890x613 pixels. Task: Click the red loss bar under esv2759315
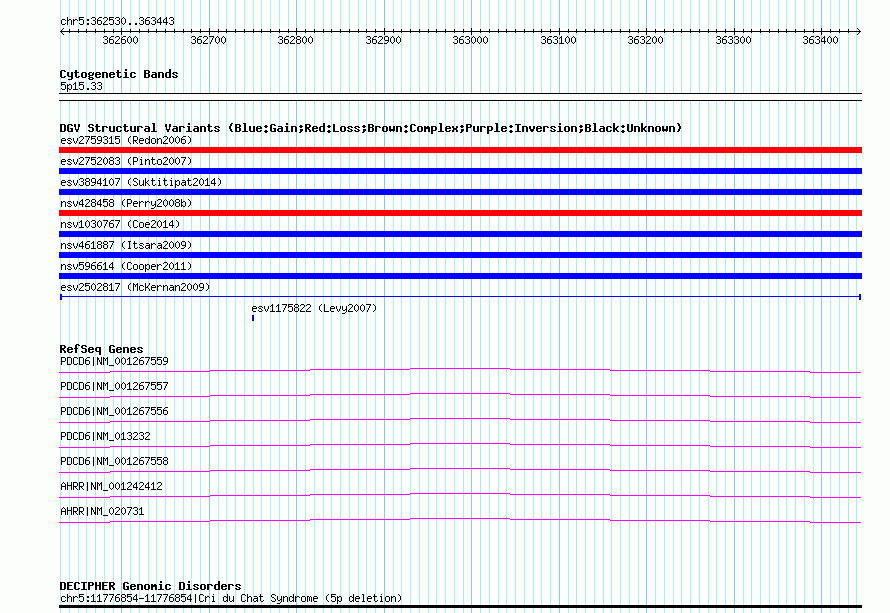point(460,150)
